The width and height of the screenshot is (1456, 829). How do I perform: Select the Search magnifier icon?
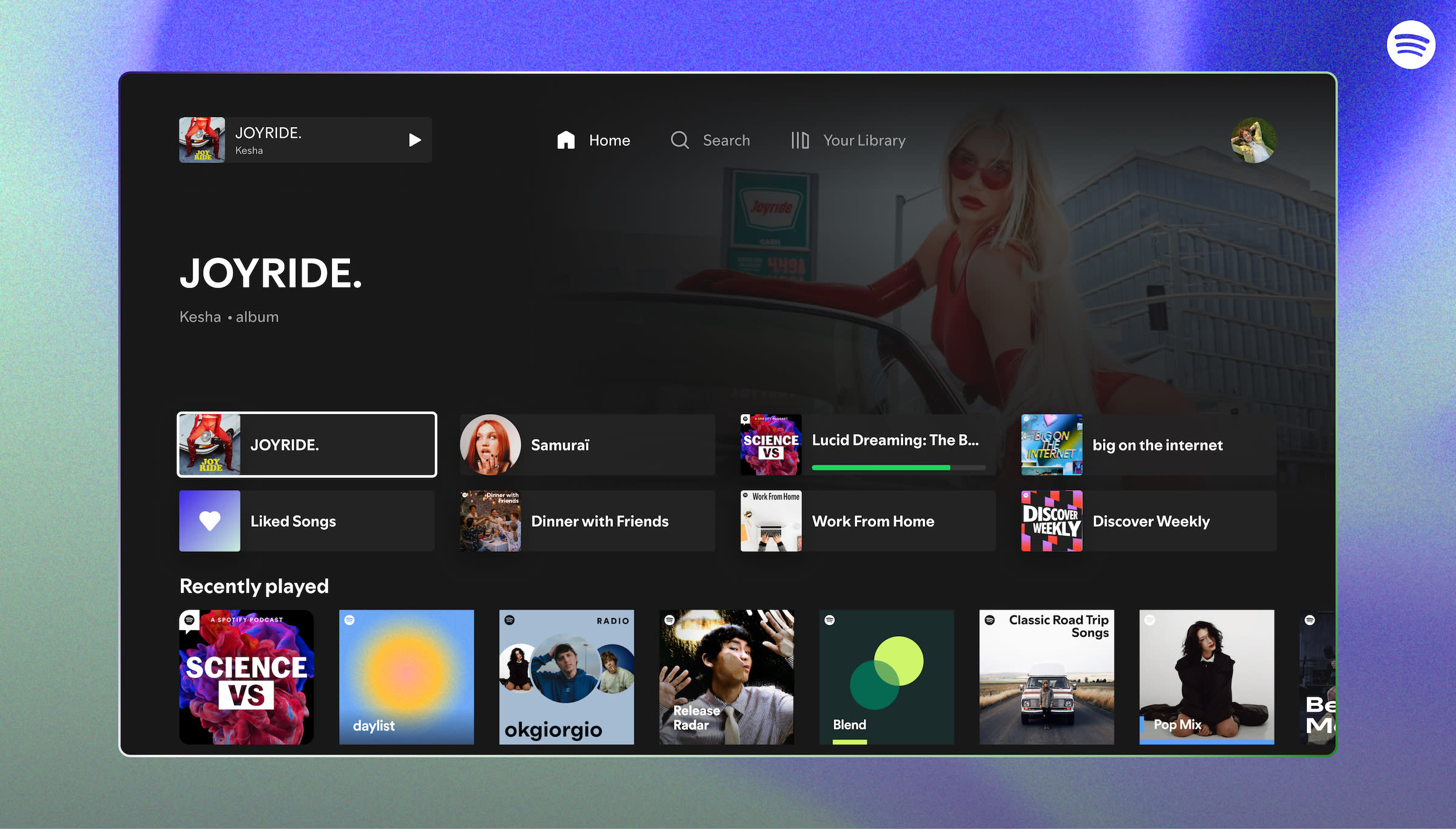point(679,140)
